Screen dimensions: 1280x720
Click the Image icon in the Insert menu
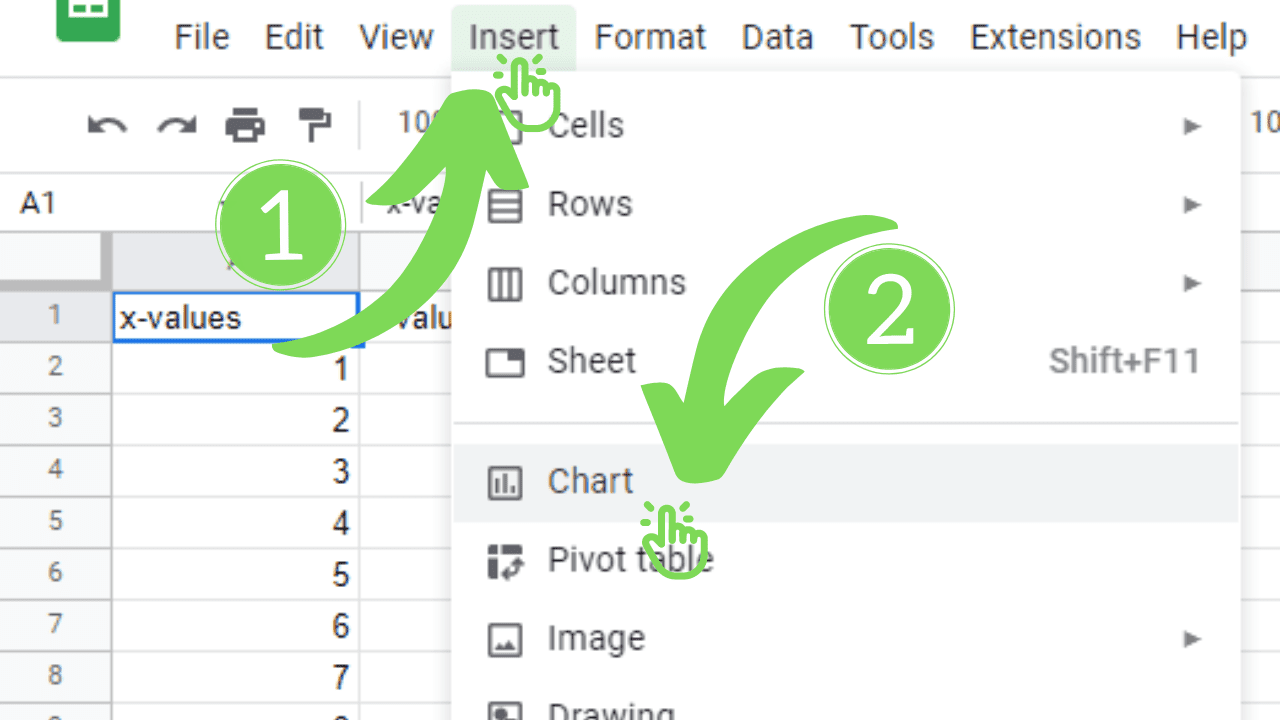click(x=505, y=638)
